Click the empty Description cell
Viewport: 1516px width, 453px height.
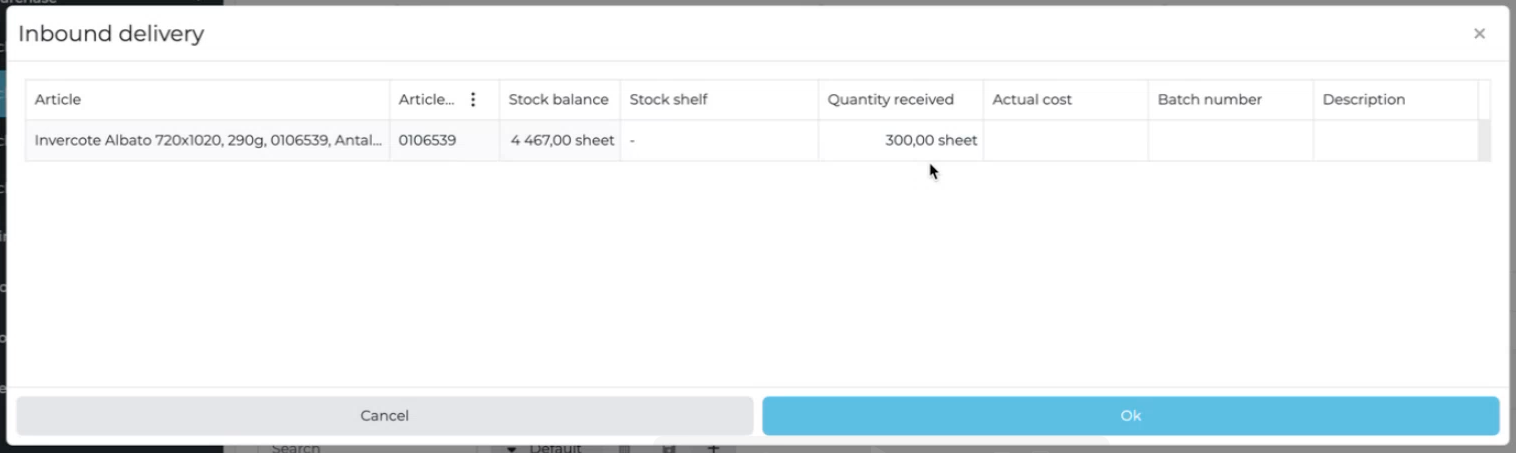pos(1395,141)
